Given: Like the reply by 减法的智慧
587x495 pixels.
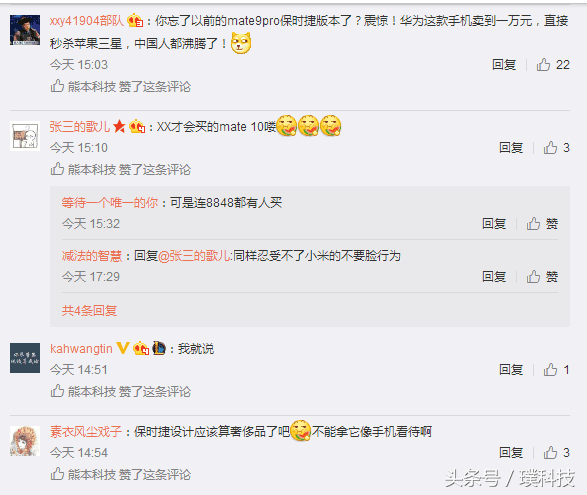Looking at the screenshot, I should [x=542, y=277].
